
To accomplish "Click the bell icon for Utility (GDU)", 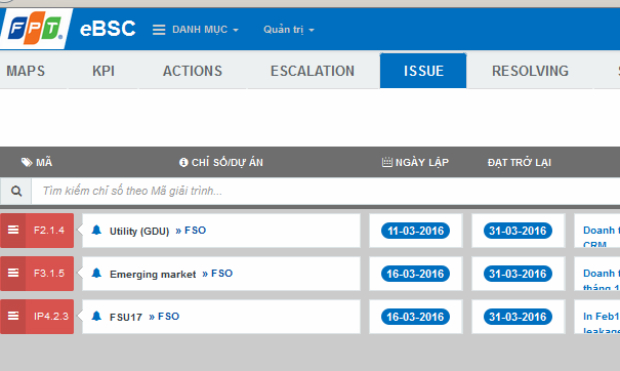I will 96,230.
